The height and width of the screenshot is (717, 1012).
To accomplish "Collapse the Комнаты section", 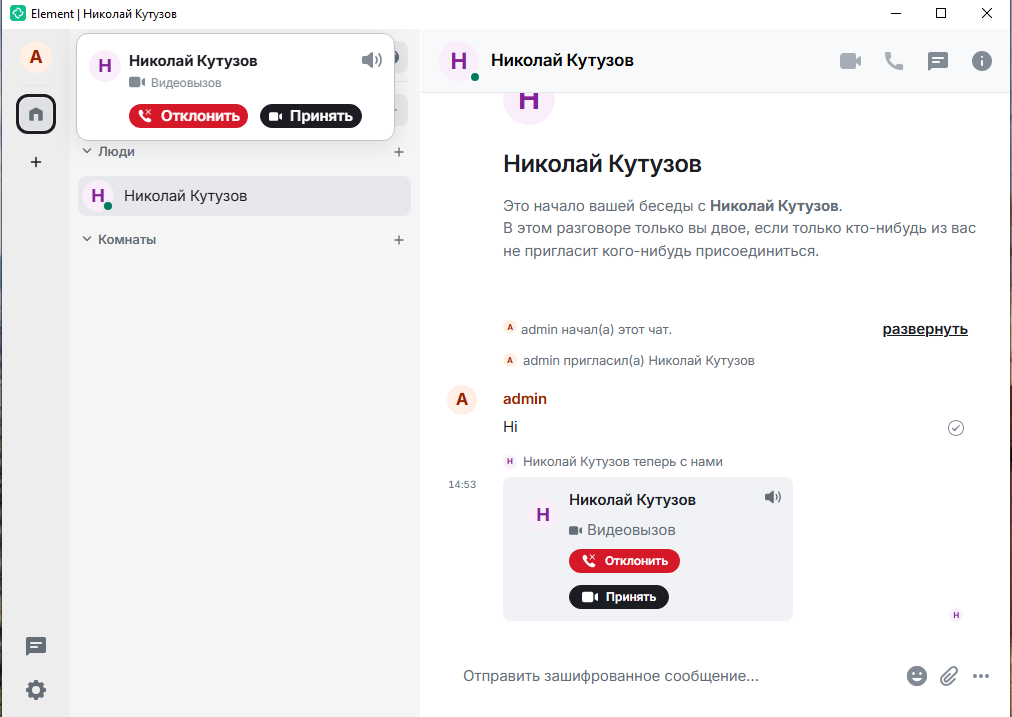I will 87,240.
